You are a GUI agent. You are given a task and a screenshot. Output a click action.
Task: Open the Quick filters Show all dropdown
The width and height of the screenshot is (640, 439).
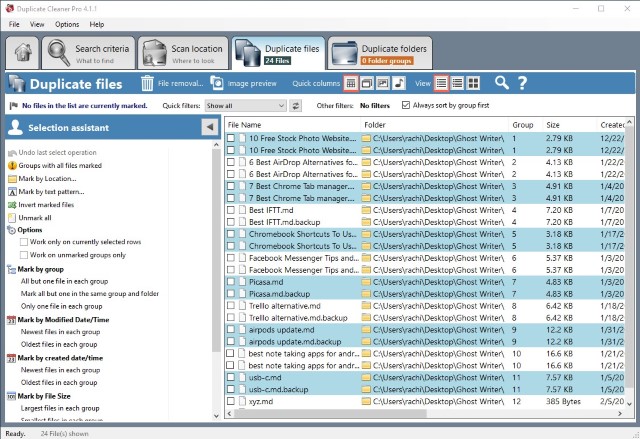245,106
